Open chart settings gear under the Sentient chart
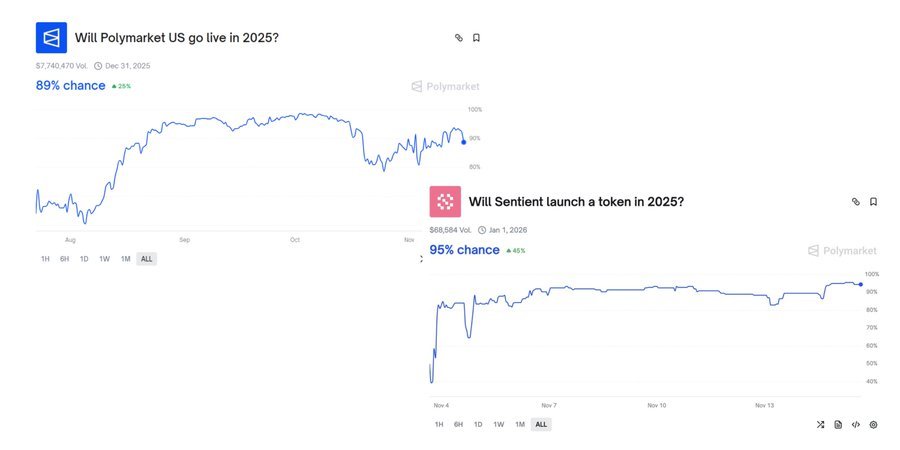The image size is (900, 450). coord(873,424)
